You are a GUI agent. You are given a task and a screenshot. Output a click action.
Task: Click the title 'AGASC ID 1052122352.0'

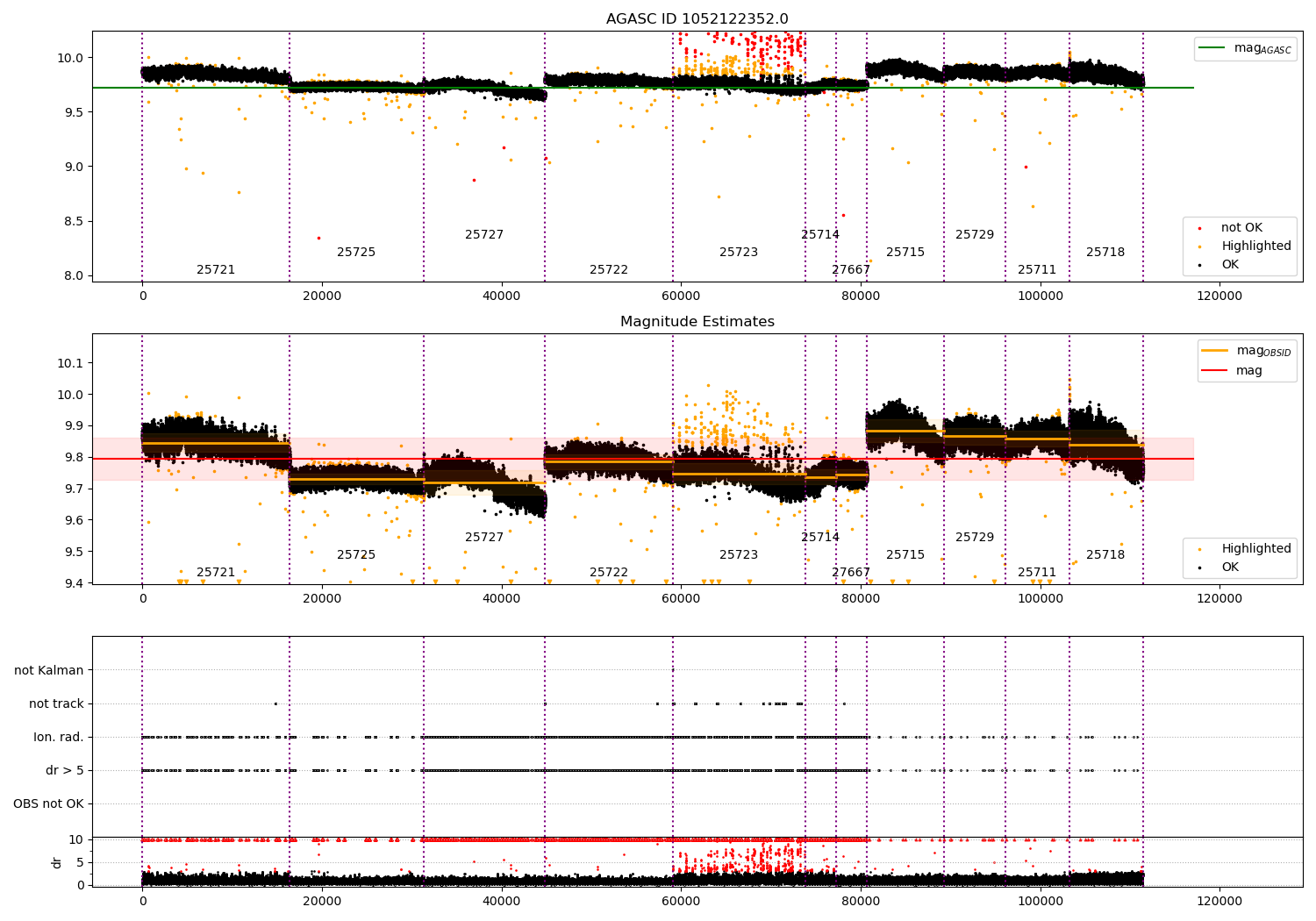point(697,18)
